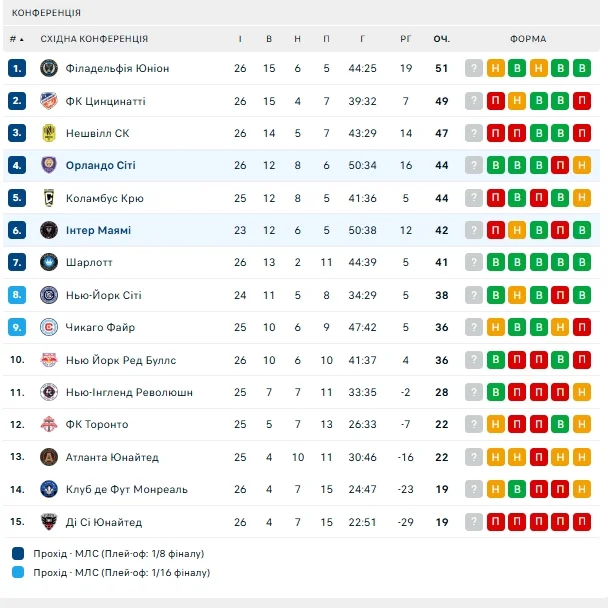The height and width of the screenshot is (608, 608).
Task: Click the Inter Miami team crest
Action: tap(48, 230)
